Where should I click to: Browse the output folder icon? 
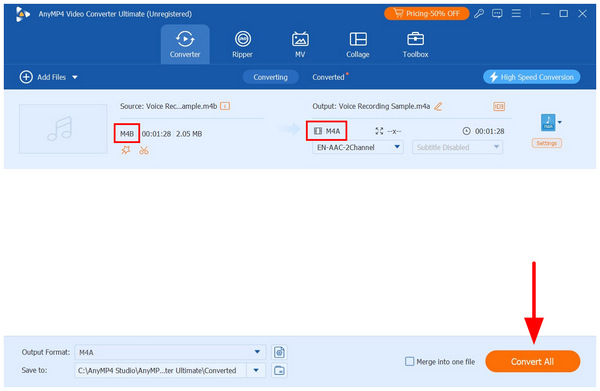pyautogui.click(x=279, y=370)
